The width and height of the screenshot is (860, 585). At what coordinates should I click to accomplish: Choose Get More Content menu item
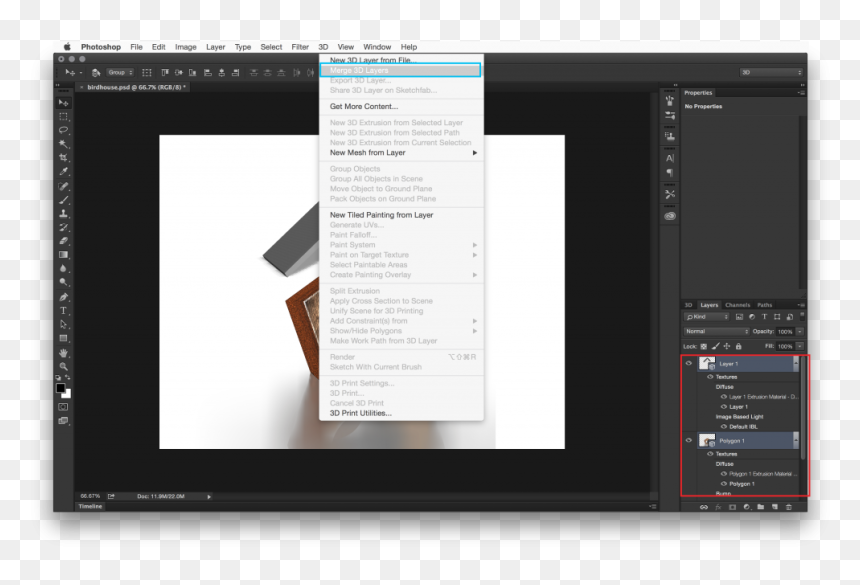401,106
